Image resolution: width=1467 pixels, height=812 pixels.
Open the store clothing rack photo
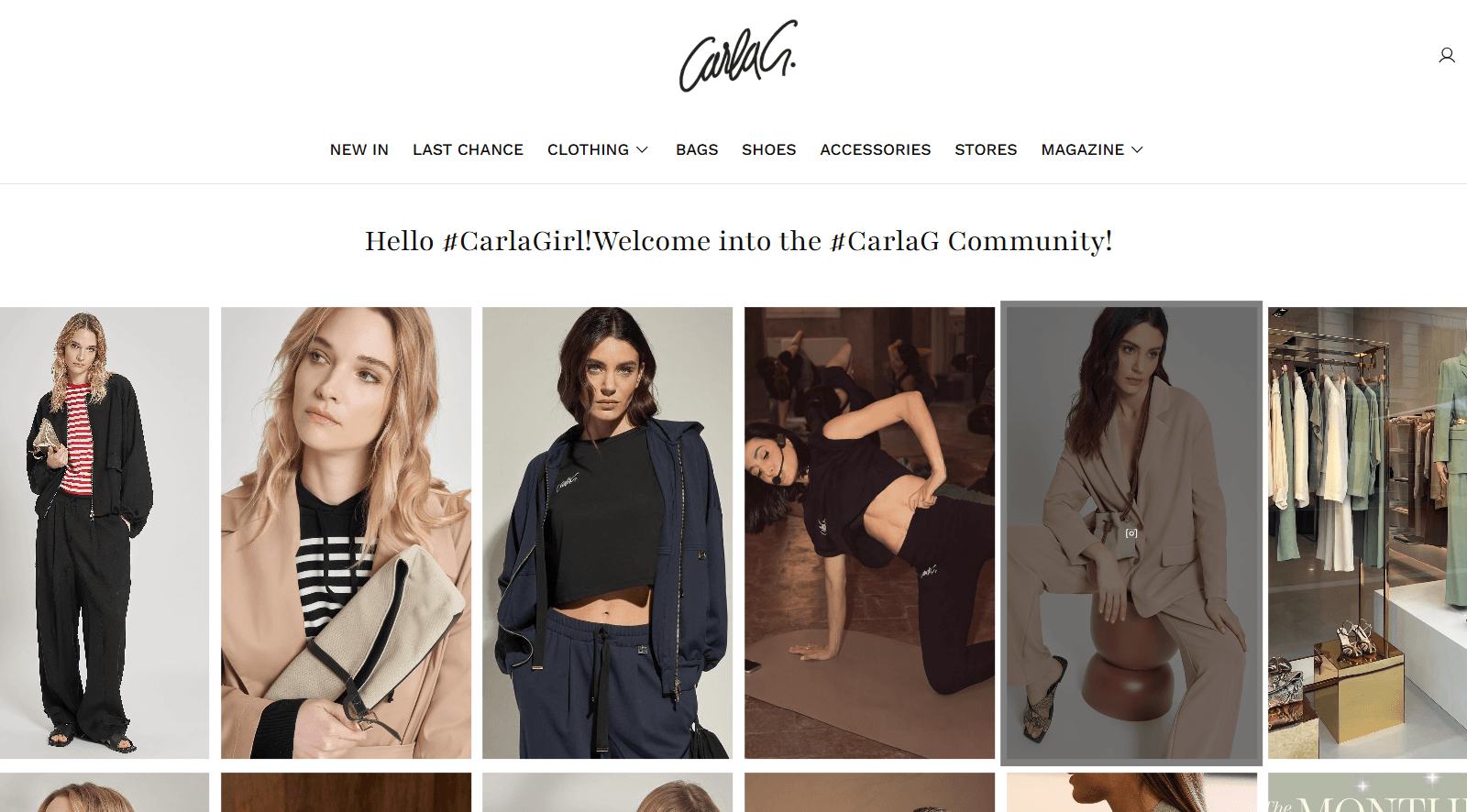coord(1367,532)
